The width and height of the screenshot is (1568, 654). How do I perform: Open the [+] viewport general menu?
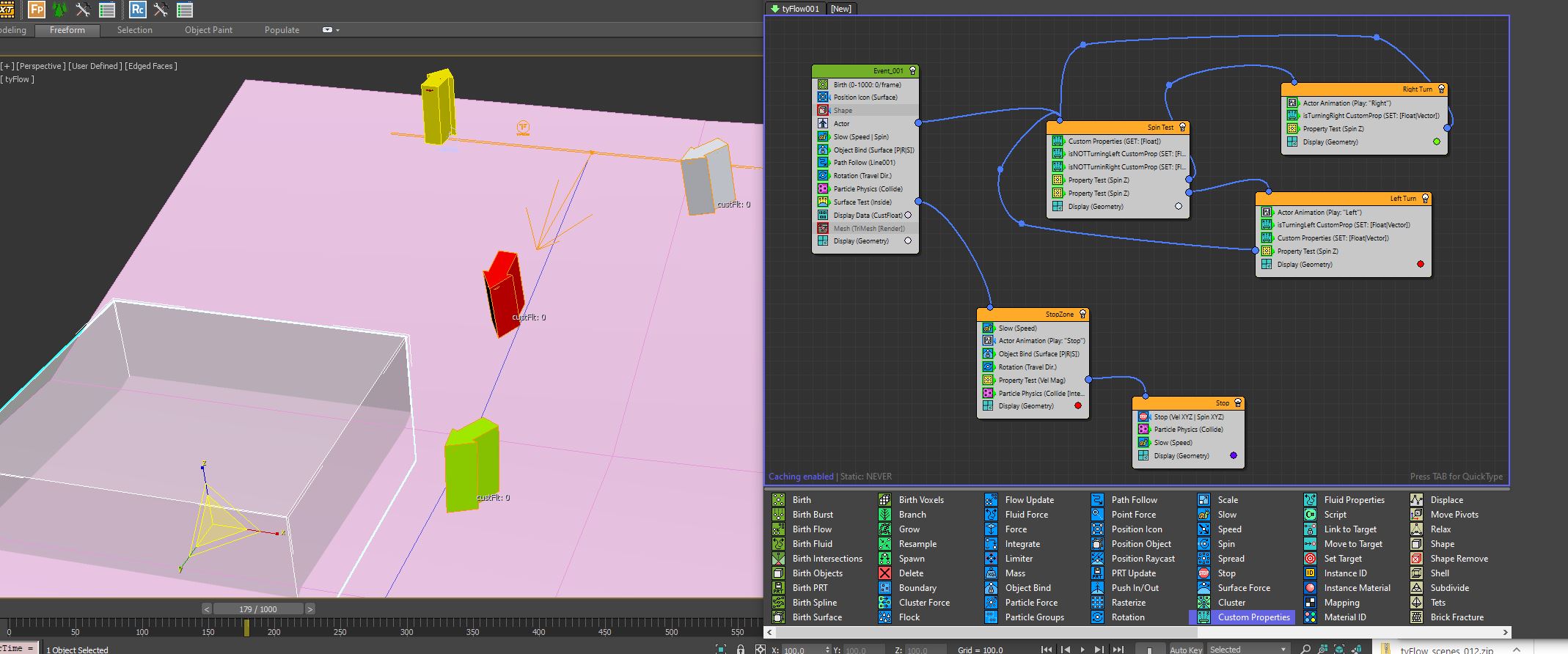[x=7, y=66]
